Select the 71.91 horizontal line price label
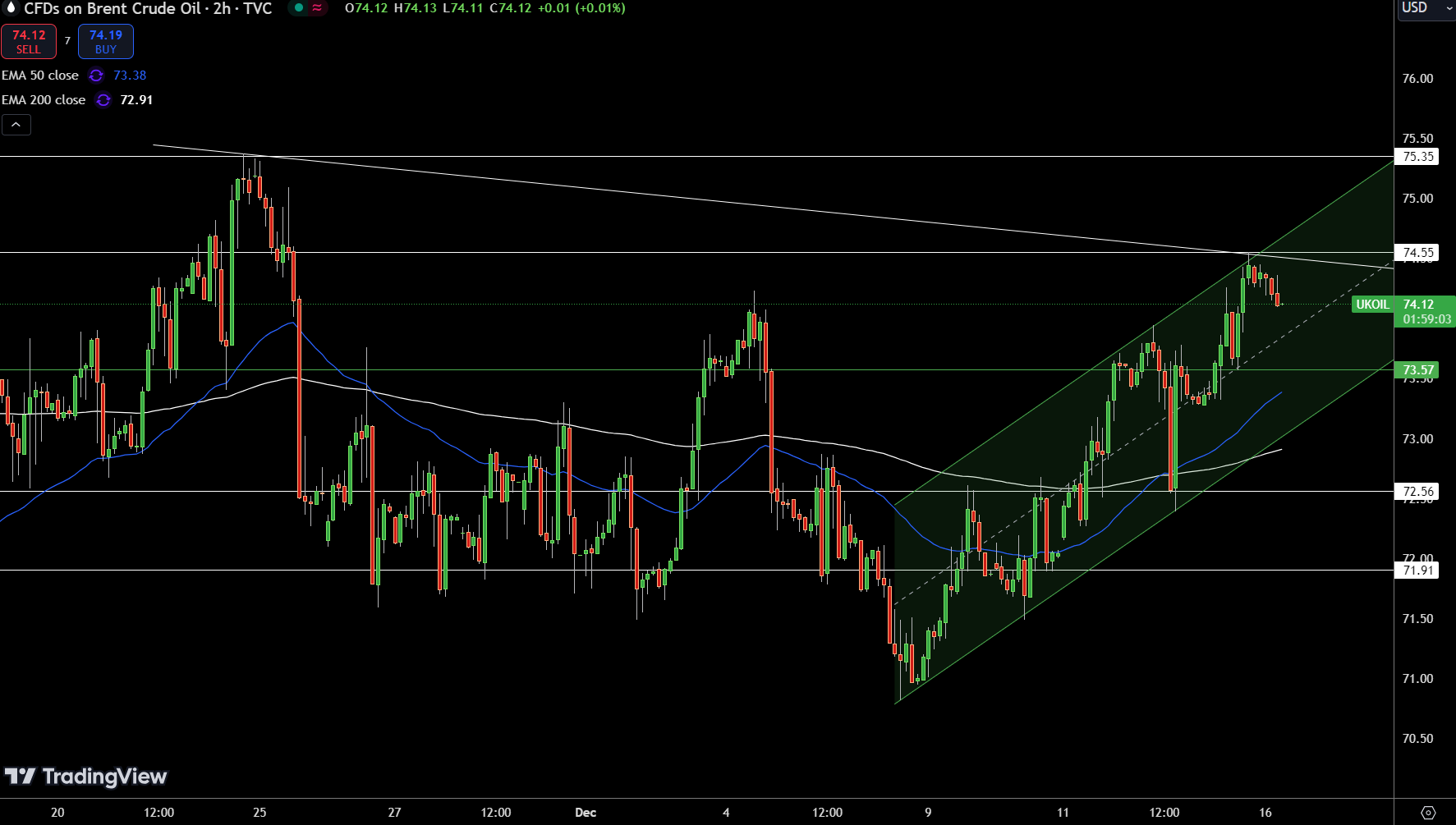Image resolution: width=1456 pixels, height=825 pixels. coord(1417,571)
